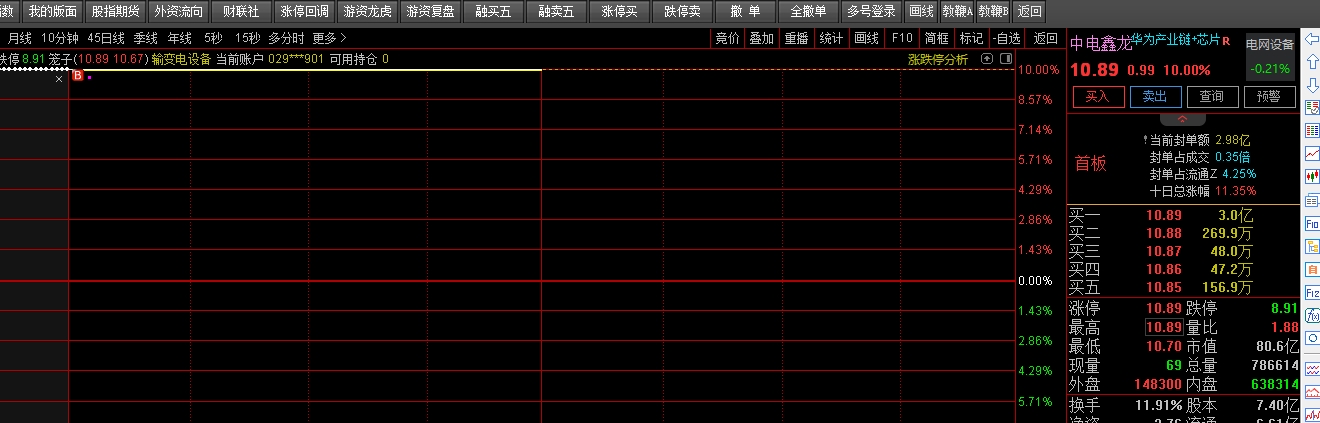Toggle the 叠加 overlay option

pyautogui.click(x=762, y=38)
